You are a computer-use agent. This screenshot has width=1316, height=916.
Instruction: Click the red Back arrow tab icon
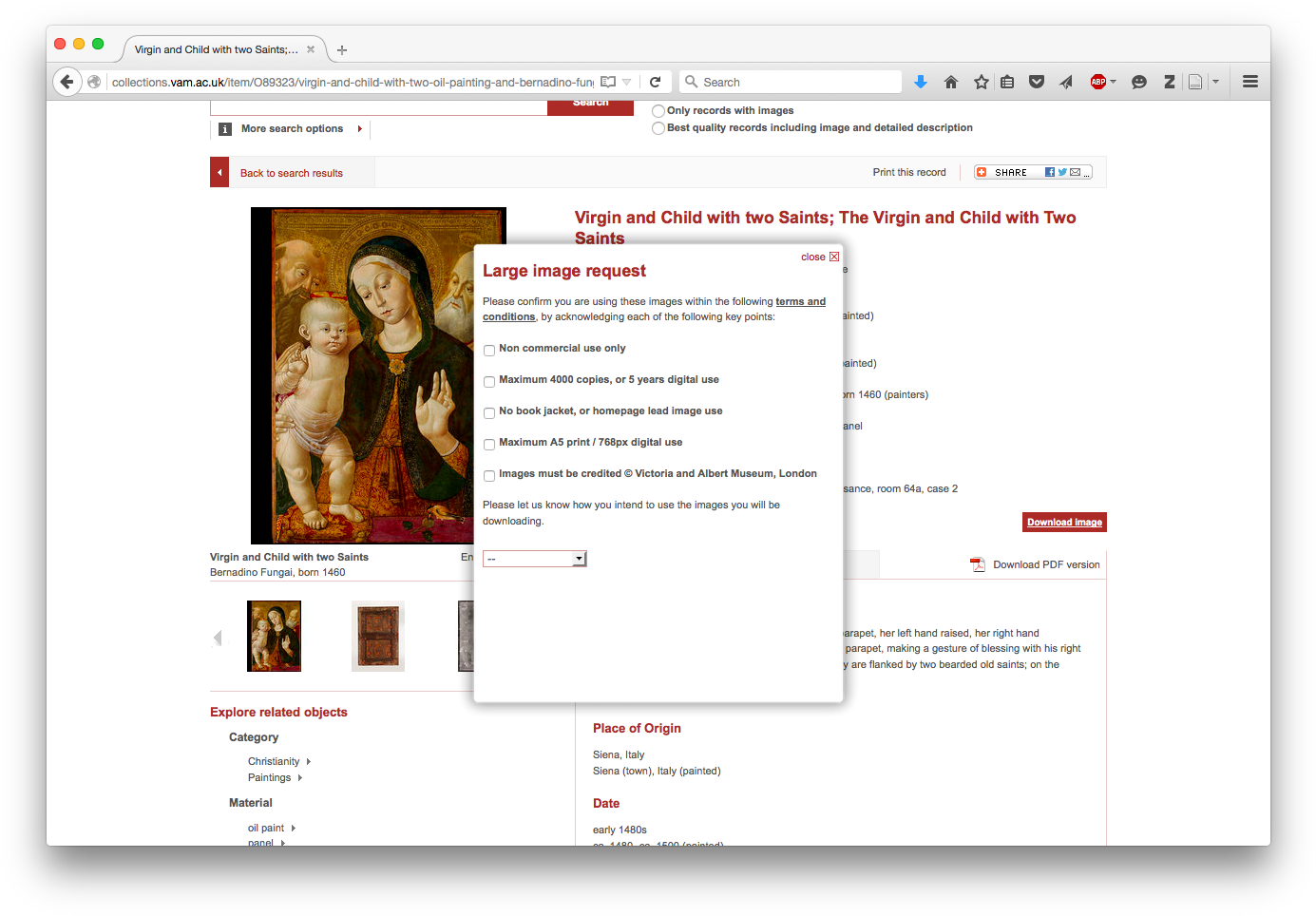coord(219,172)
